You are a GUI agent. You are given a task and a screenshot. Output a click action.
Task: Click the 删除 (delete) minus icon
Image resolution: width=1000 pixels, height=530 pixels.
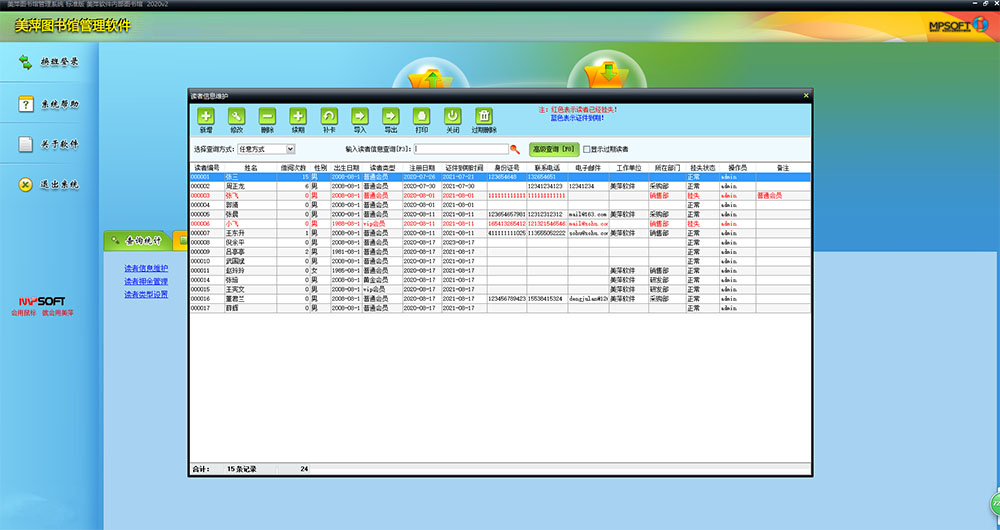(x=267, y=117)
